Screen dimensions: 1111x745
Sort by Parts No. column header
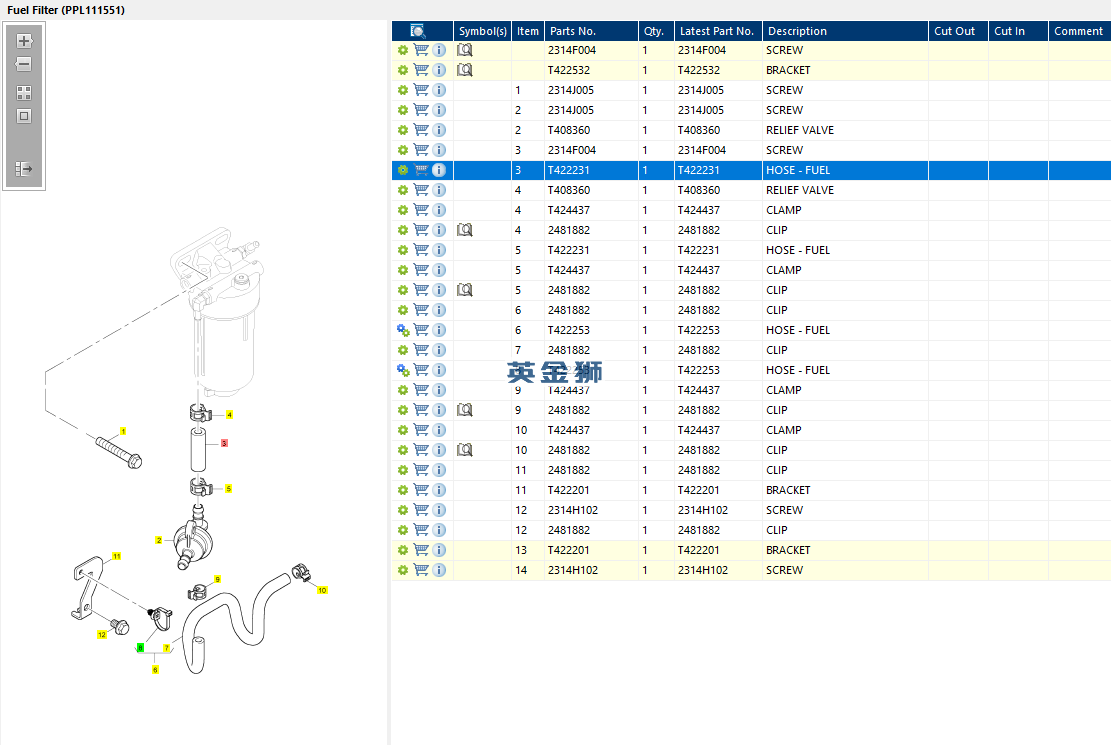tap(591, 31)
